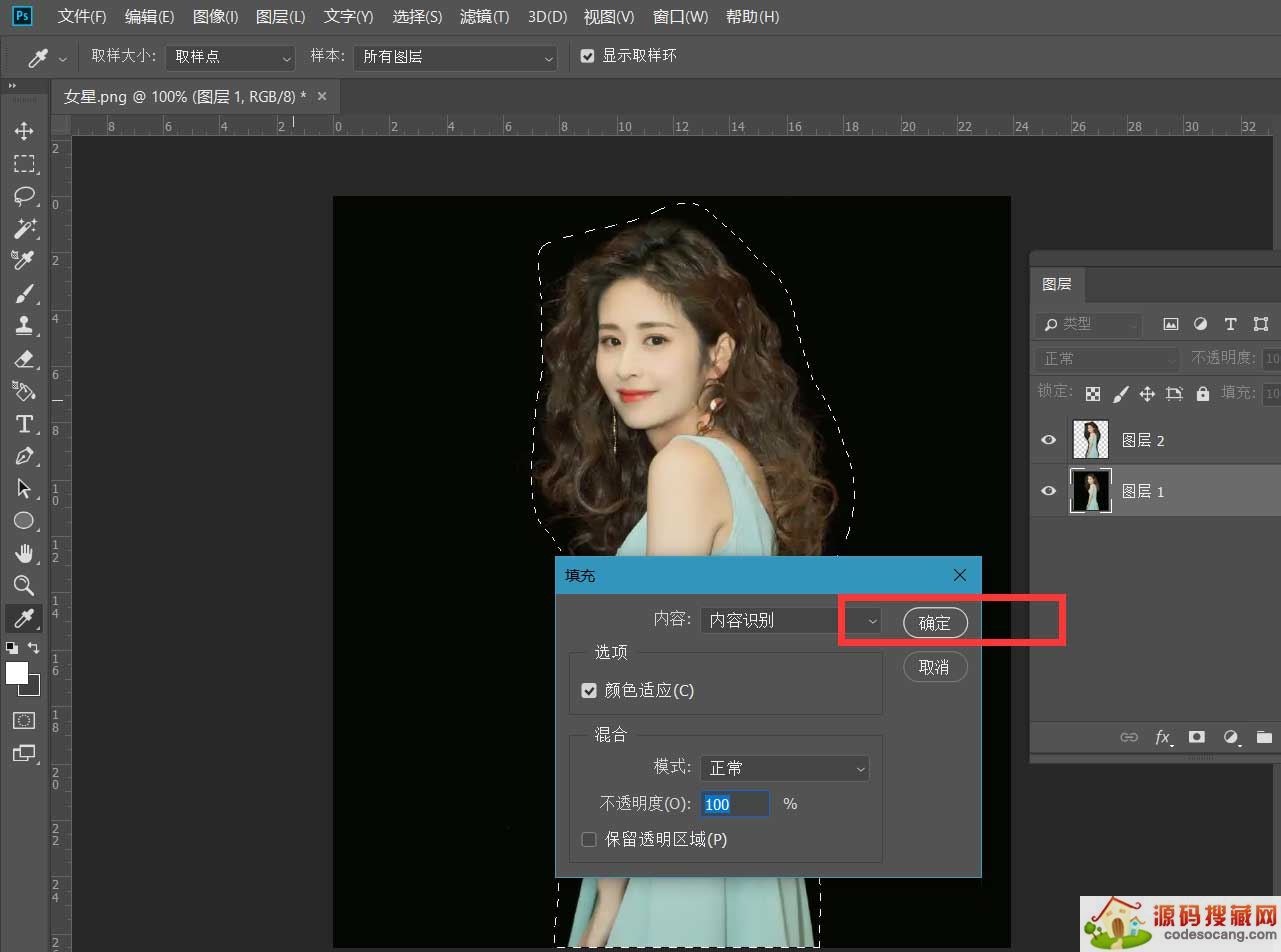This screenshot has height=952, width=1281.
Task: Close the 女星.png document tab
Action: tap(322, 96)
